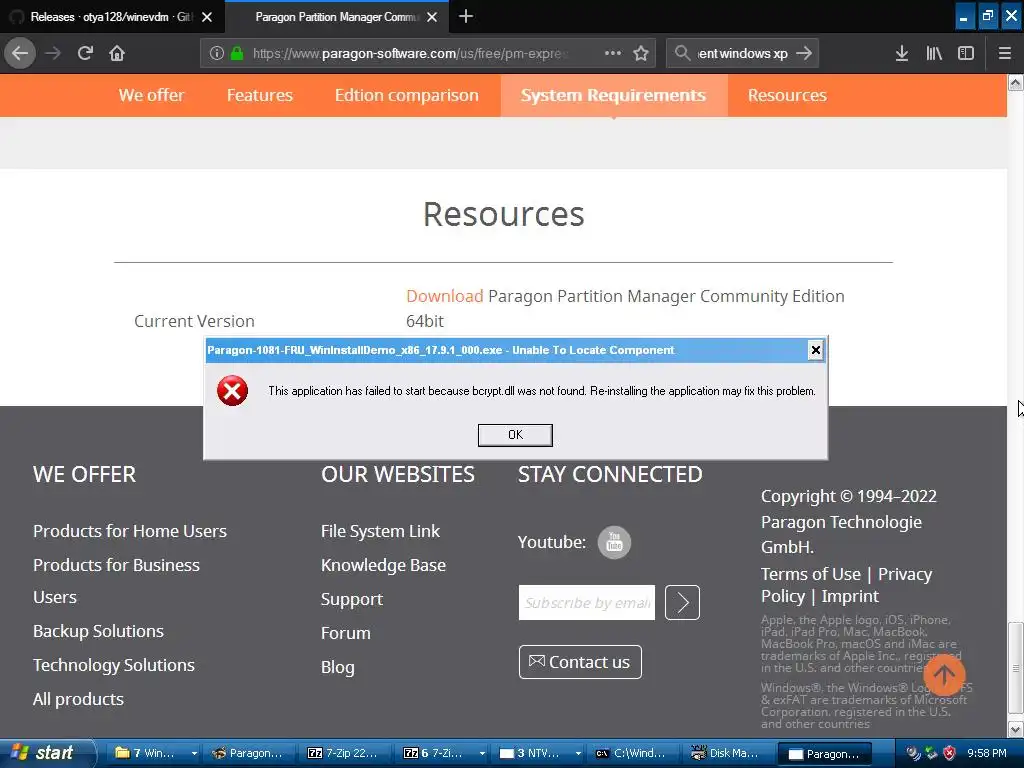Click the browser forward arrow
Viewport: 1024px width, 768px height.
coord(53,53)
